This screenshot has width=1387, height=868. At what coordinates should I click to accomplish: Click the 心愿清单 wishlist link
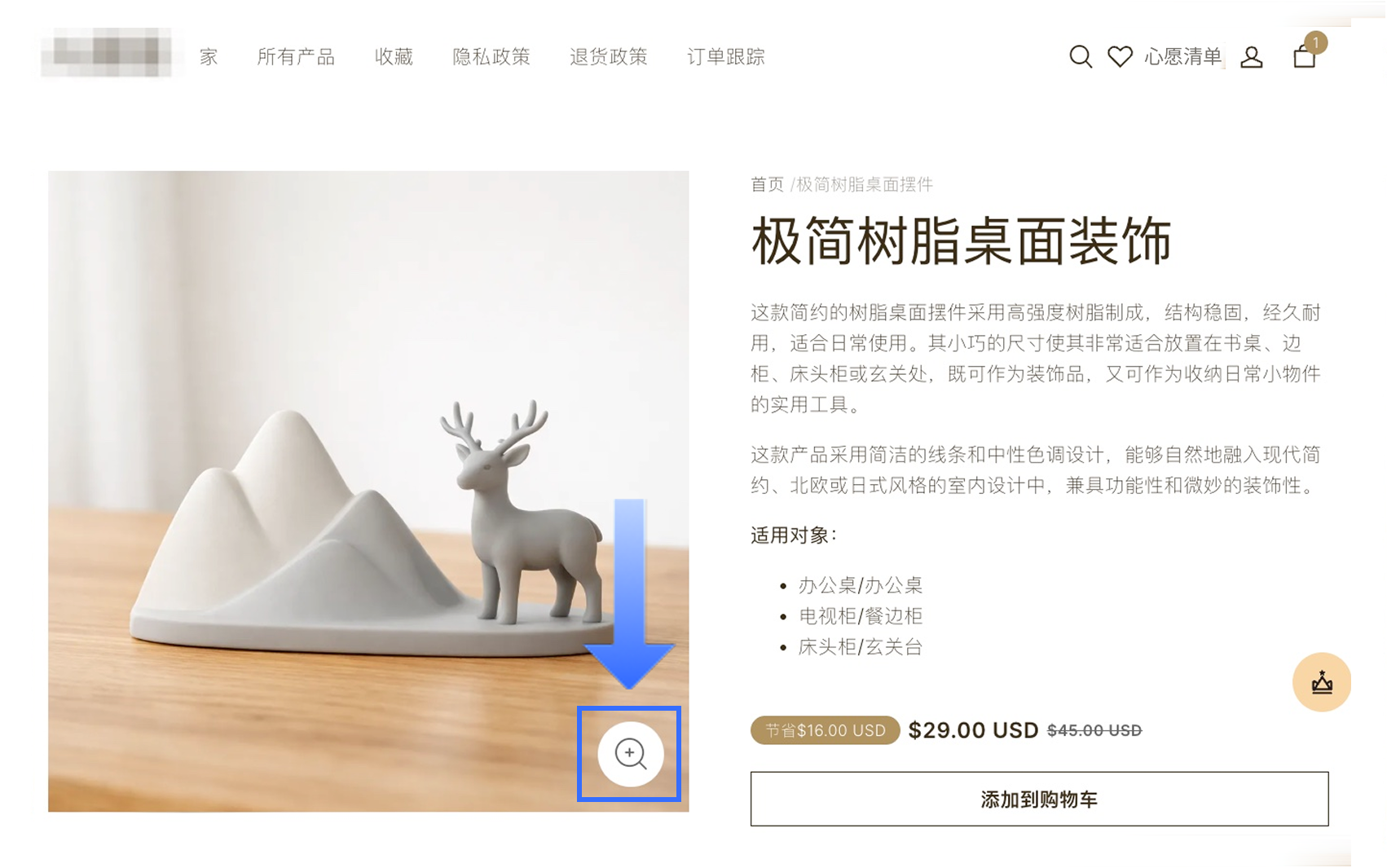[x=1183, y=57]
